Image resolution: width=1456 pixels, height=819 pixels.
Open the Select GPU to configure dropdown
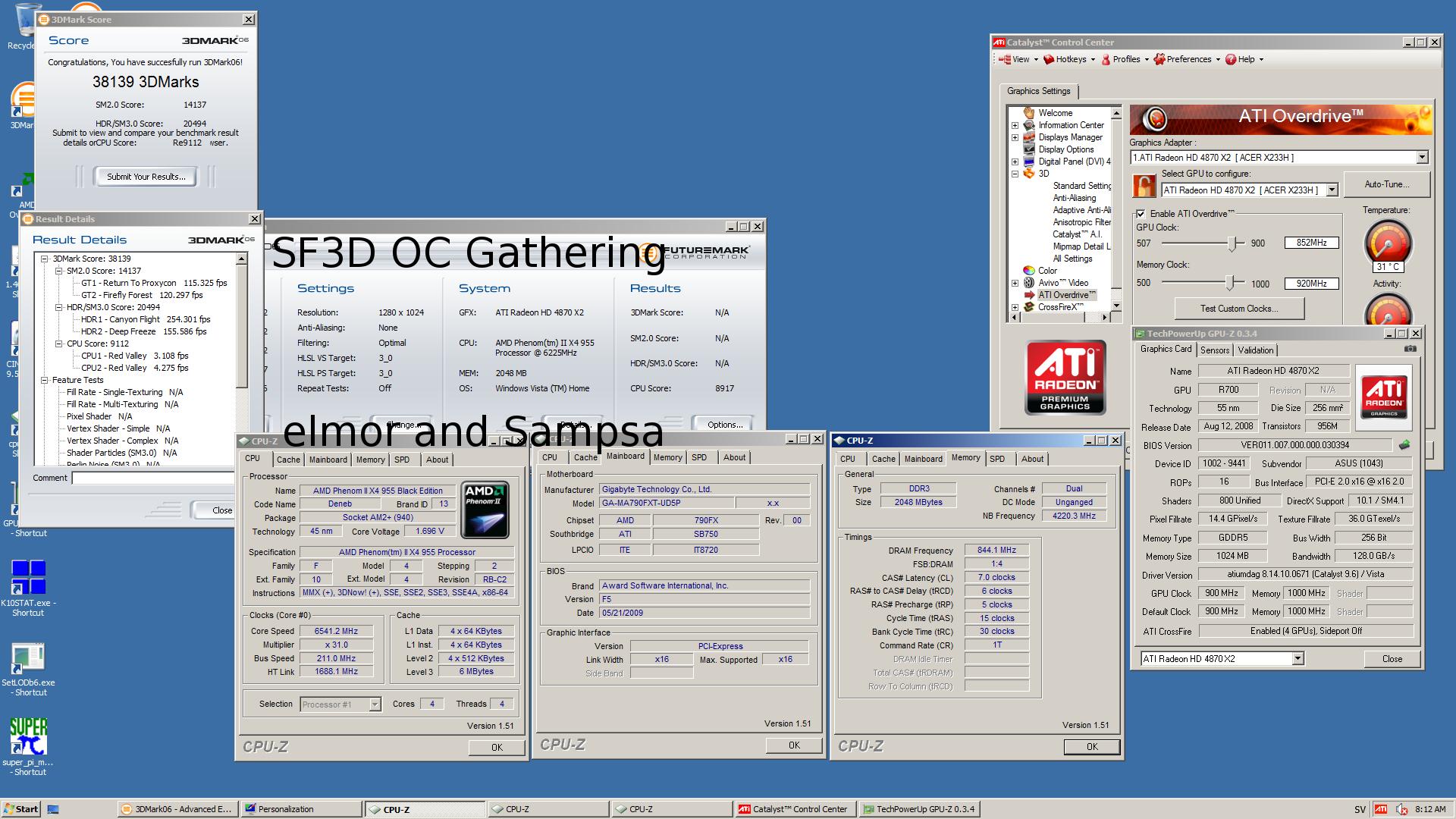click(1332, 190)
